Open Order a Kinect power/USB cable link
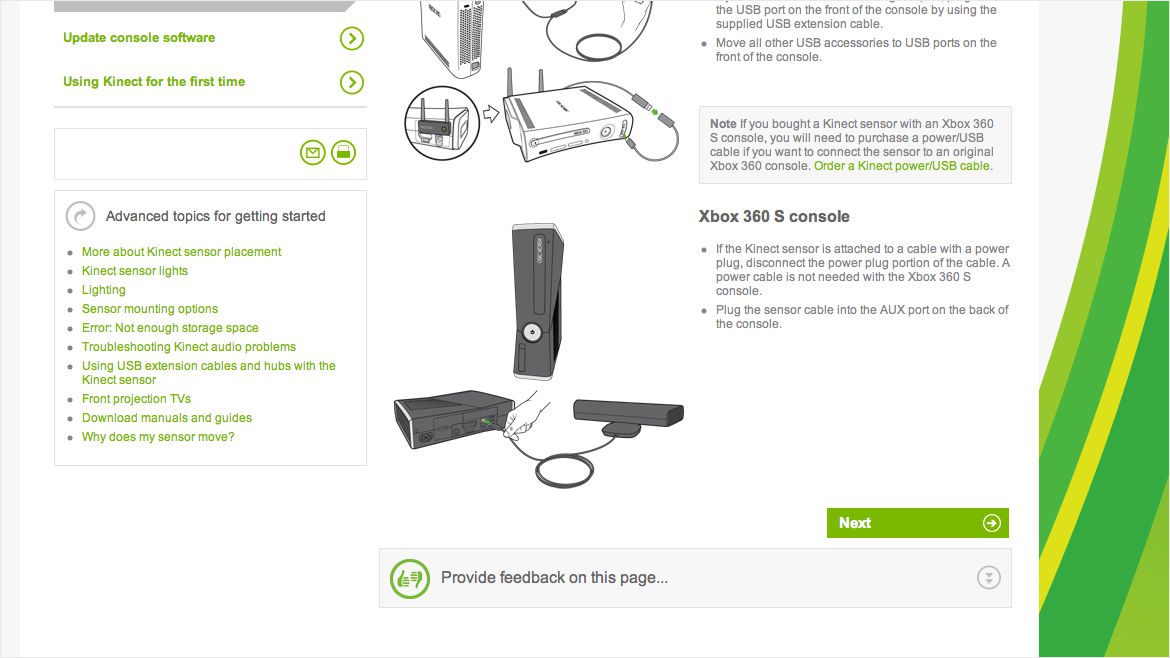1170x658 pixels. [903, 166]
